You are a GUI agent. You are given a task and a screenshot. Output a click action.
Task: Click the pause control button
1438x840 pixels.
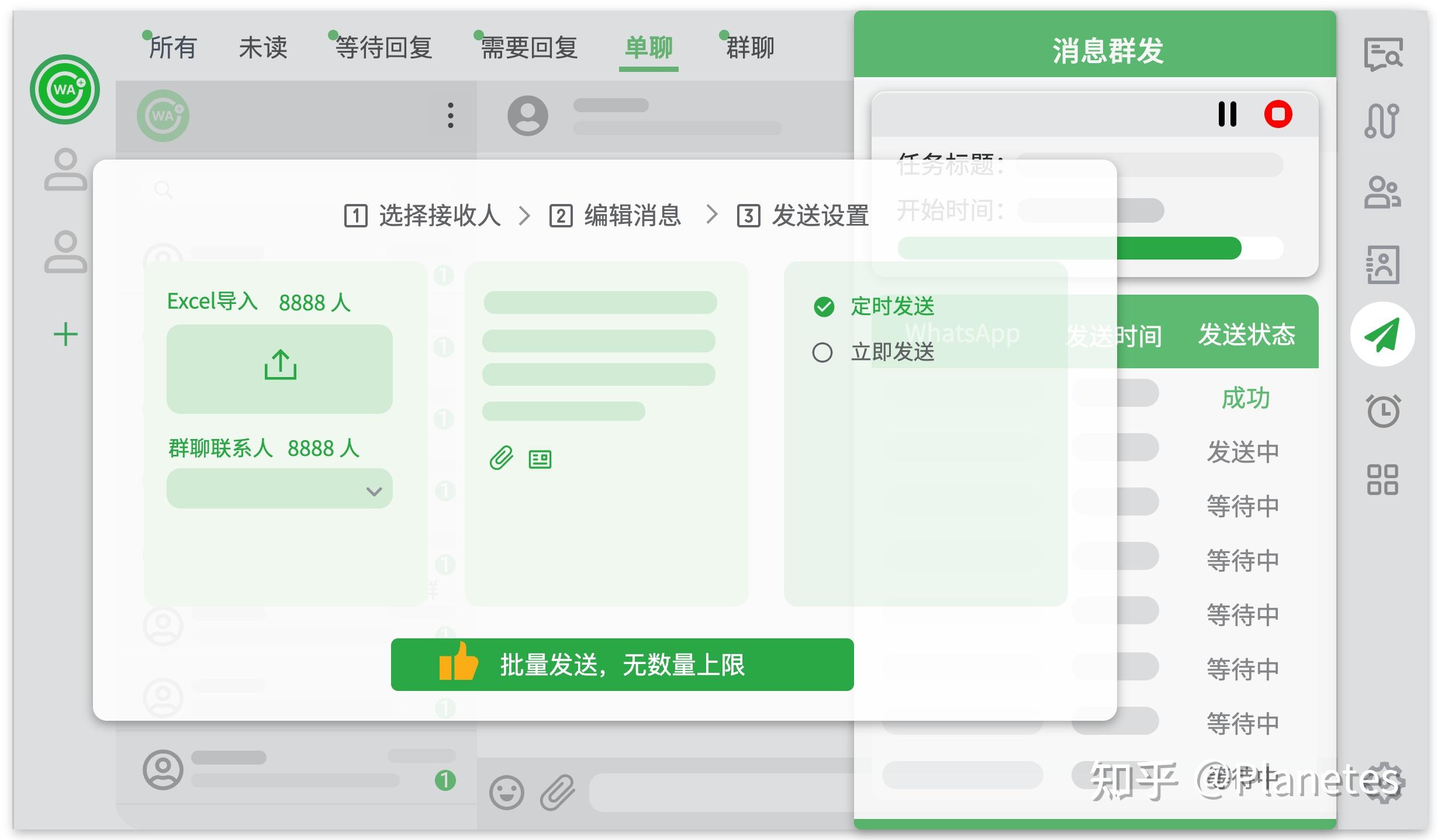click(x=1229, y=112)
